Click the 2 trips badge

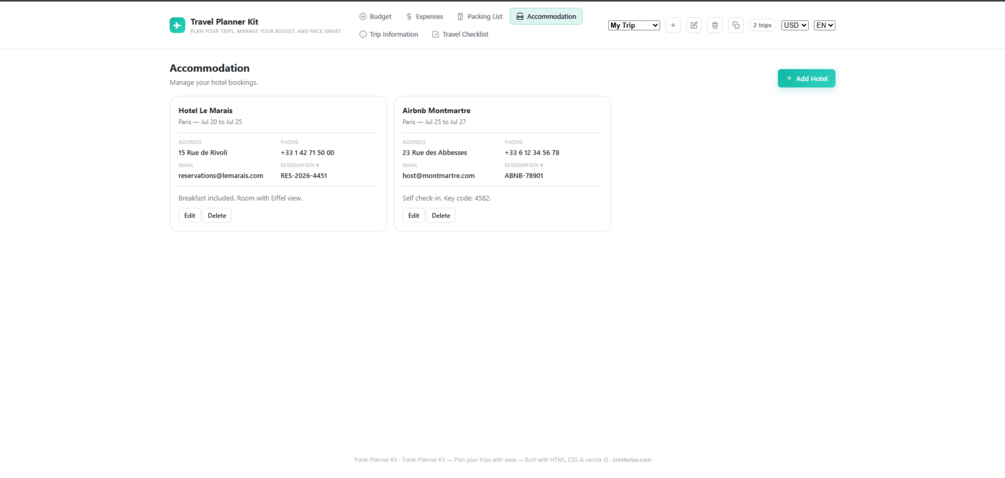pos(762,25)
